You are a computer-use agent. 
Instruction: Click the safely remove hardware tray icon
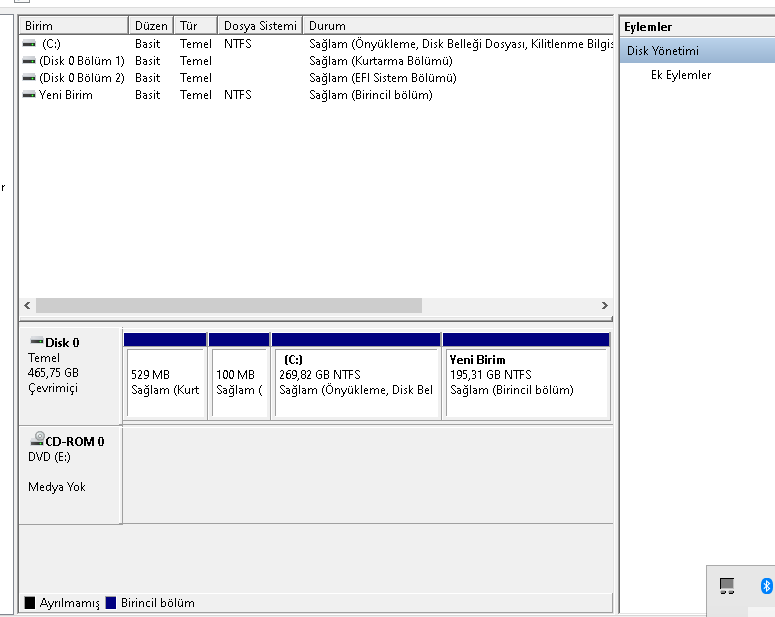click(727, 586)
